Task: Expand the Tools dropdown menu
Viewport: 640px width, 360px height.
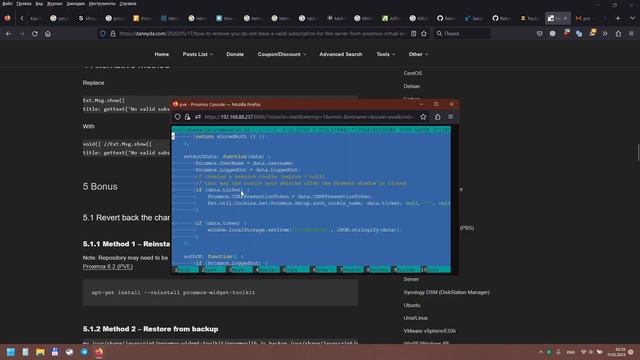Action: point(386,54)
